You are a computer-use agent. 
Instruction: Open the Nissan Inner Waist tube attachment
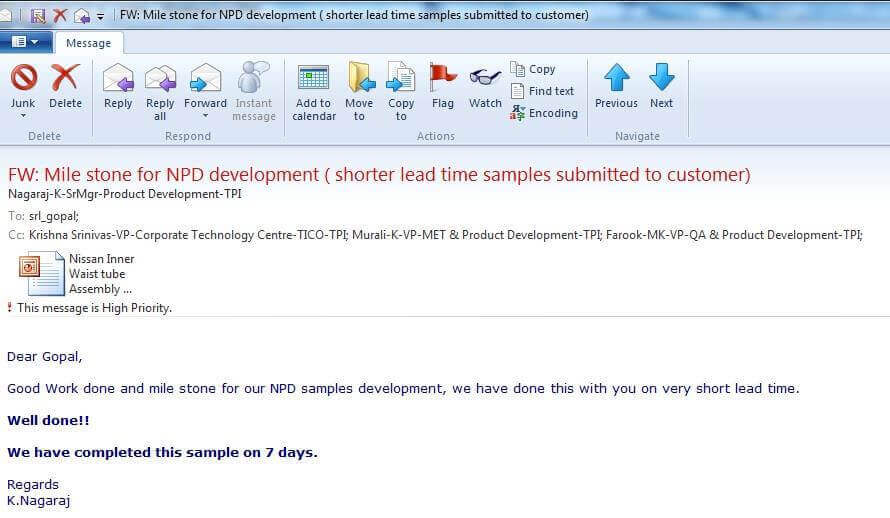coord(77,274)
